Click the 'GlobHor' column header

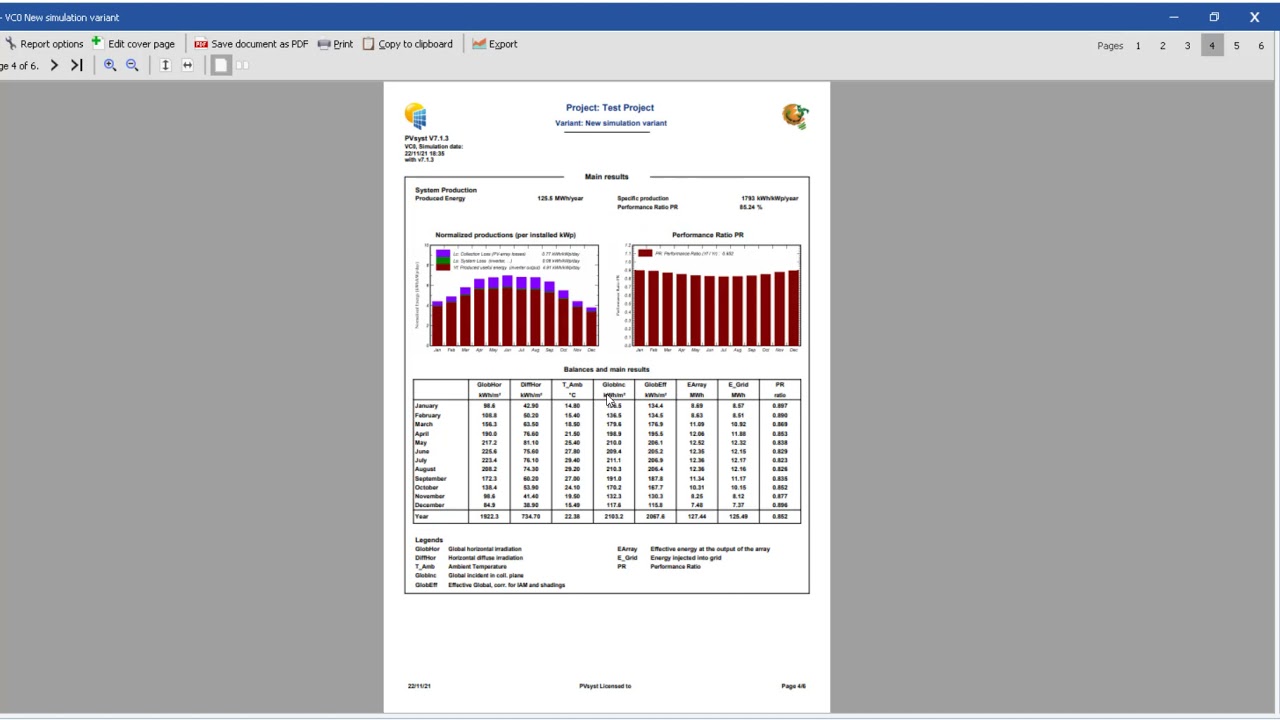pos(489,385)
